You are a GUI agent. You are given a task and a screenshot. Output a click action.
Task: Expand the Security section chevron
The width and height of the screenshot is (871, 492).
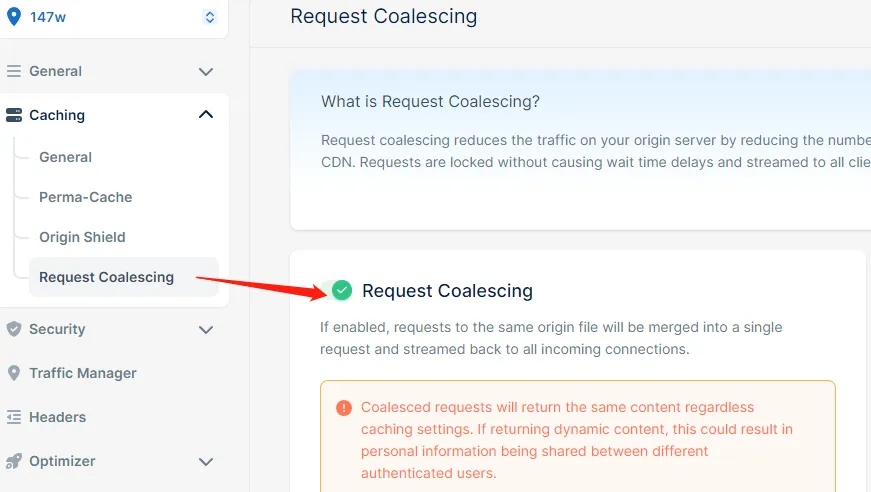[x=206, y=329]
